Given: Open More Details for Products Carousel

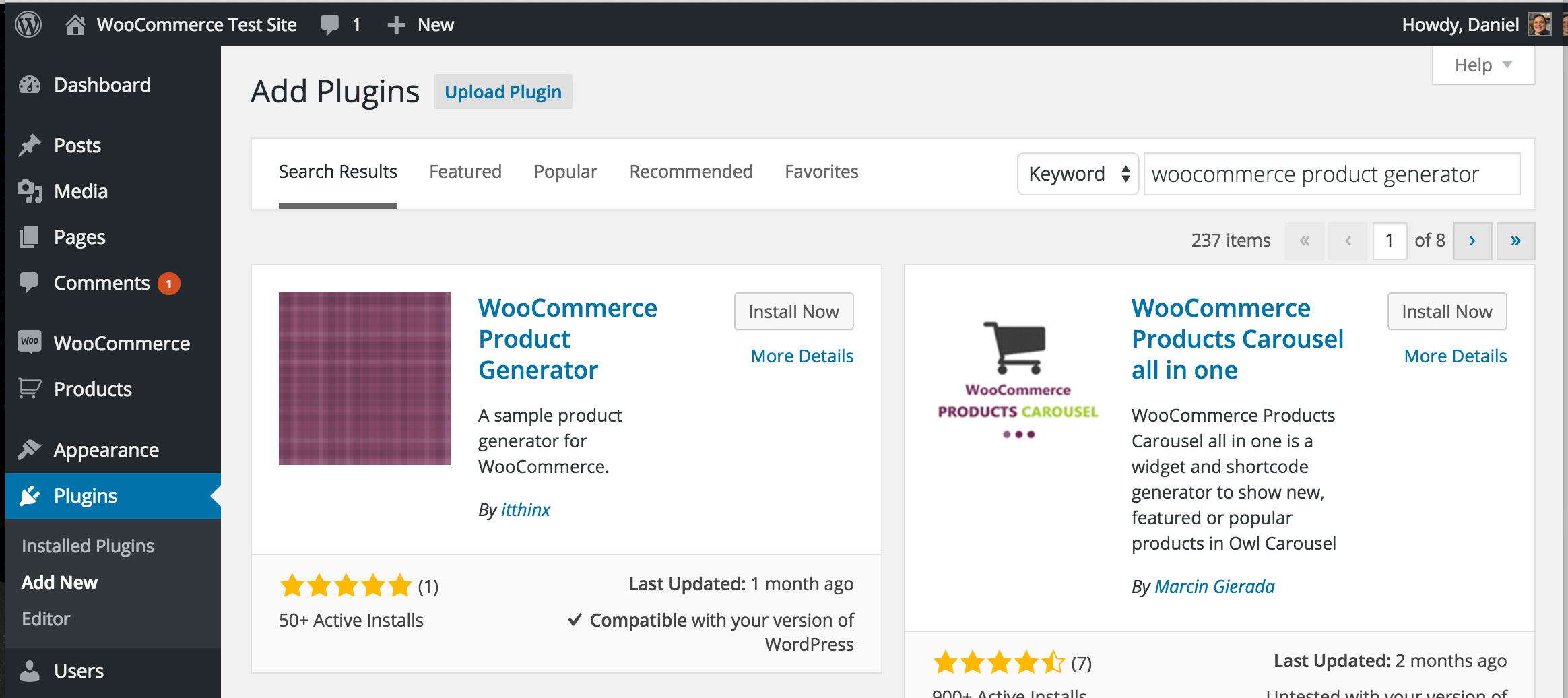Looking at the screenshot, I should pyautogui.click(x=1455, y=356).
